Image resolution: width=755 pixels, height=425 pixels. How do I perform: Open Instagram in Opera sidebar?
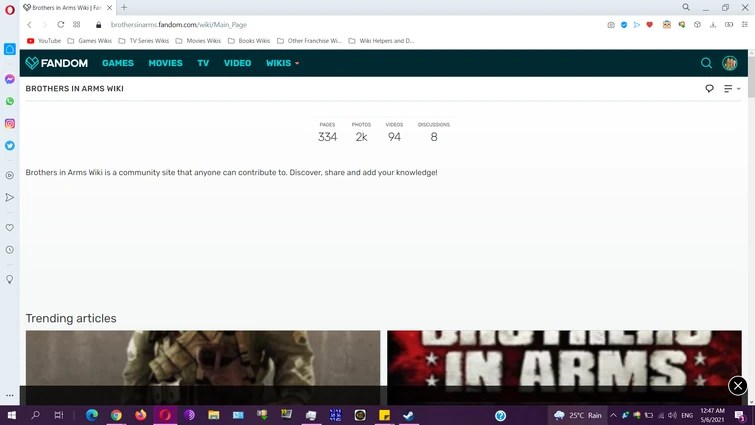click(10, 124)
